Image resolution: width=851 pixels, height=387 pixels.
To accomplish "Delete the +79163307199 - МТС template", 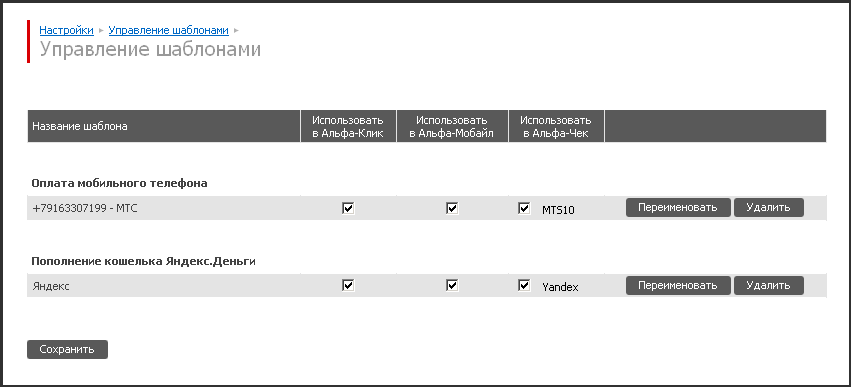I will click(x=769, y=207).
